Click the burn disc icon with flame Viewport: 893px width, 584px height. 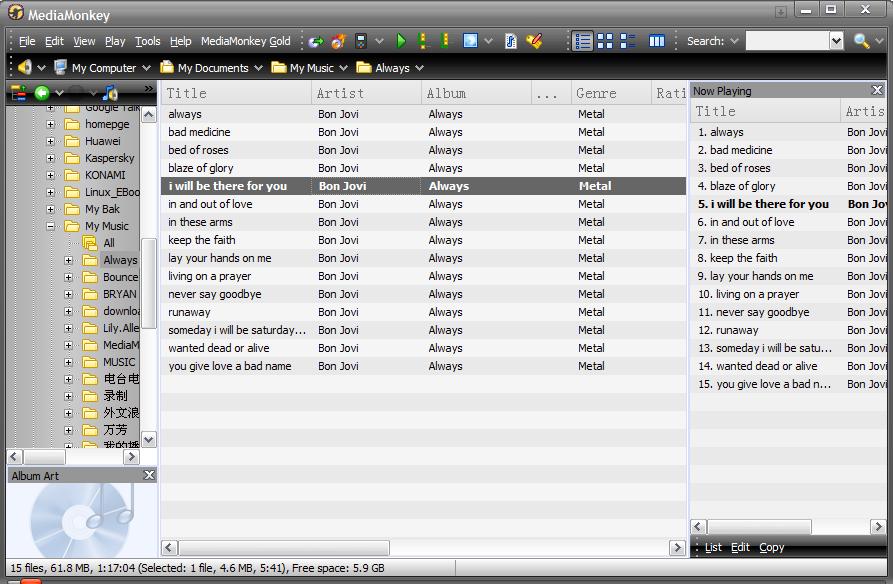coord(338,41)
